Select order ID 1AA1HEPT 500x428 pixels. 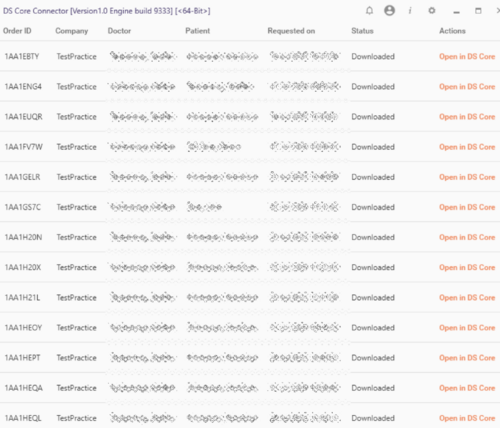[x=22, y=358]
